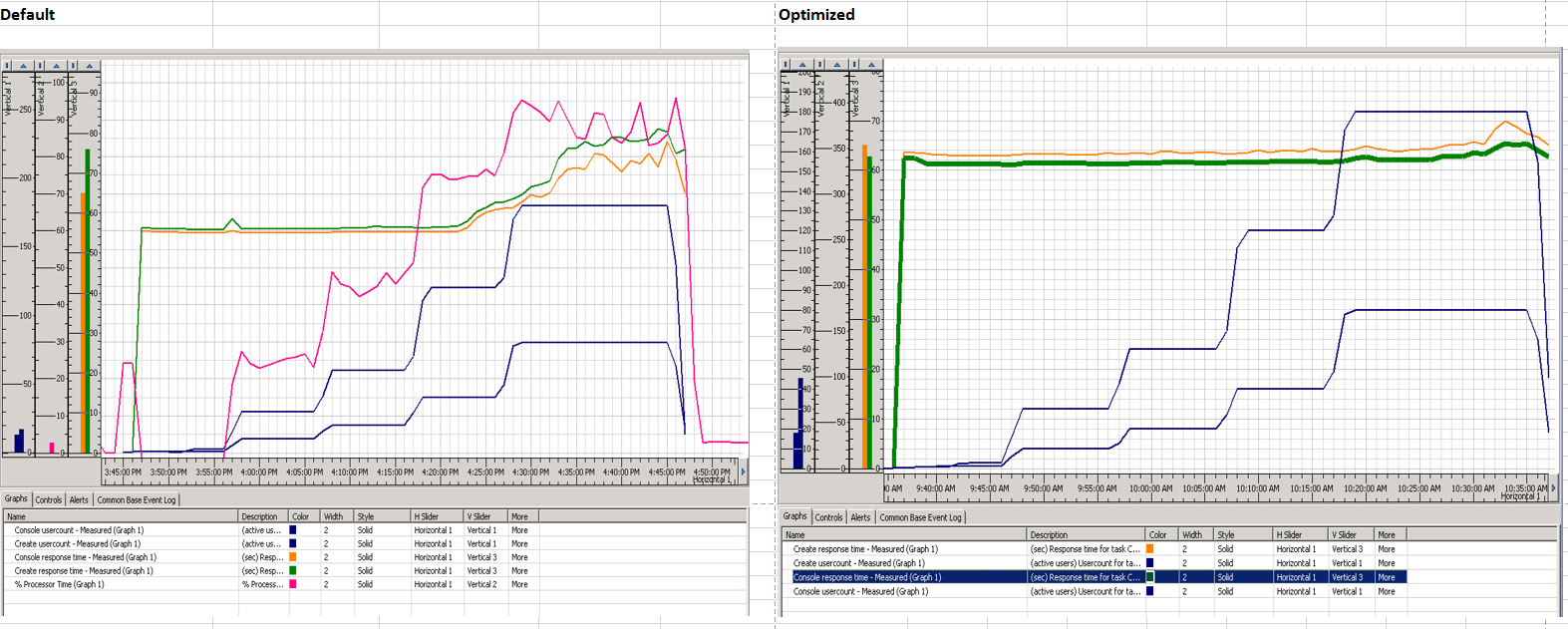
Task: Open Alerts tab in Default panel
Action: click(79, 500)
